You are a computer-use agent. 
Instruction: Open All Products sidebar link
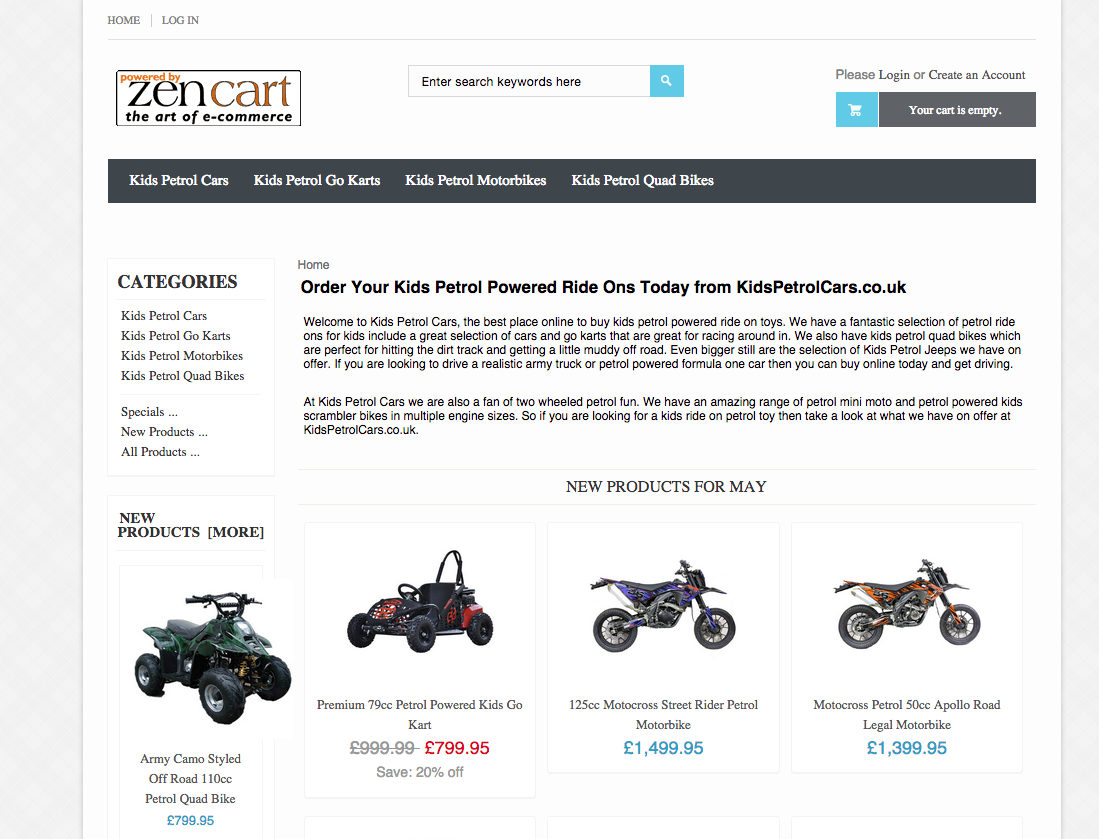pyautogui.click(x=160, y=452)
